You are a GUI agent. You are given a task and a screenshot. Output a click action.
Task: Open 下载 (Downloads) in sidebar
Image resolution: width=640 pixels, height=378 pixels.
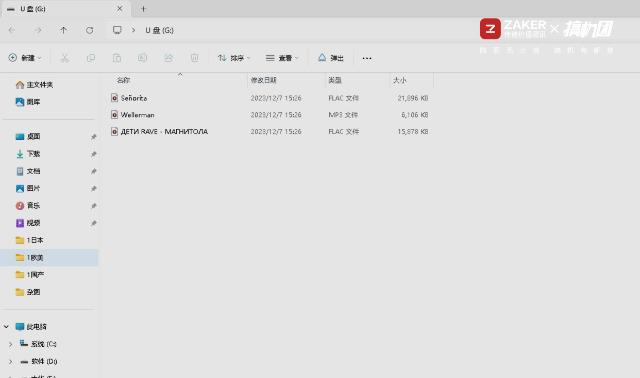27,154
